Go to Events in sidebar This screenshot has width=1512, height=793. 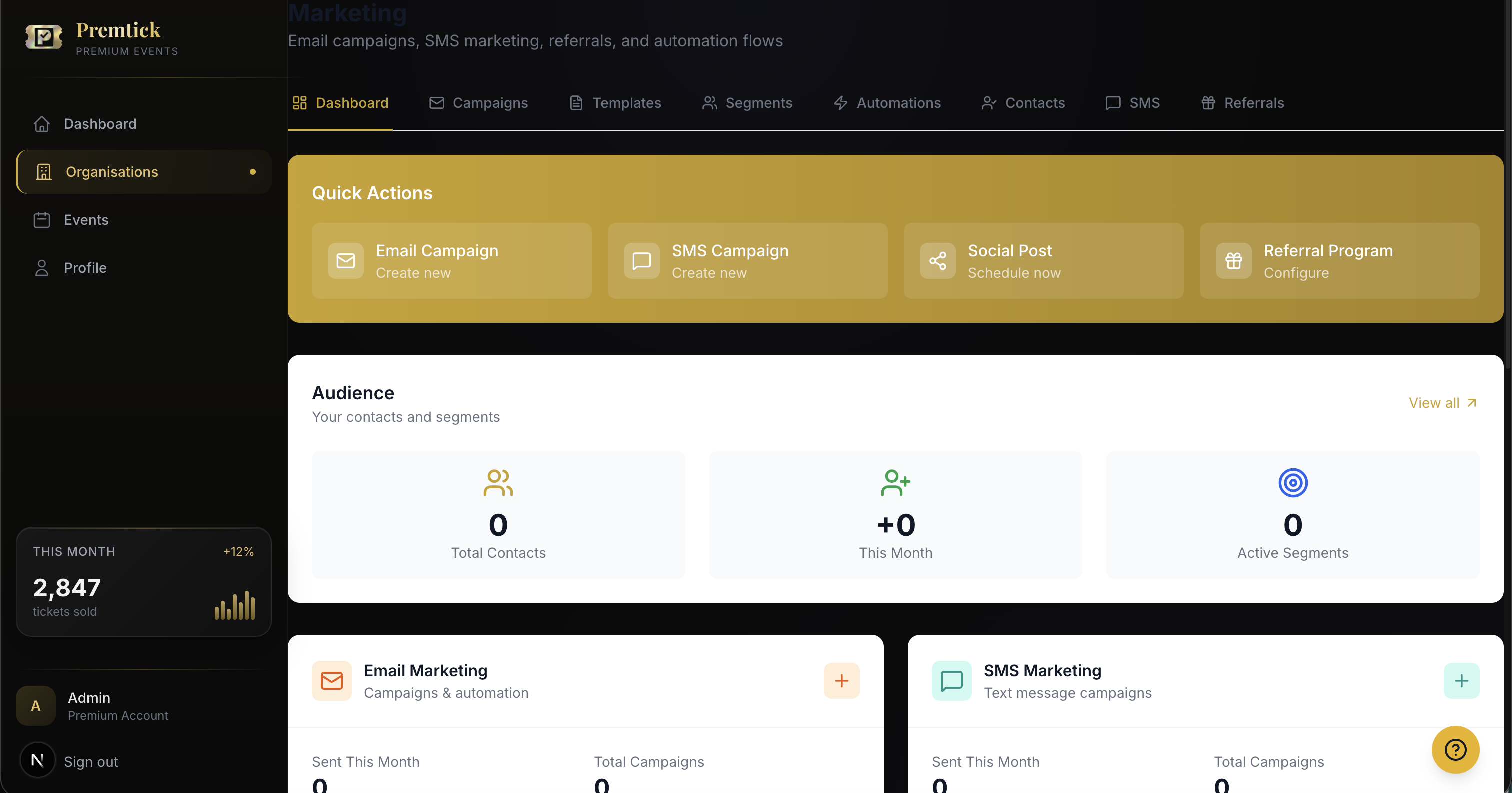coord(85,220)
